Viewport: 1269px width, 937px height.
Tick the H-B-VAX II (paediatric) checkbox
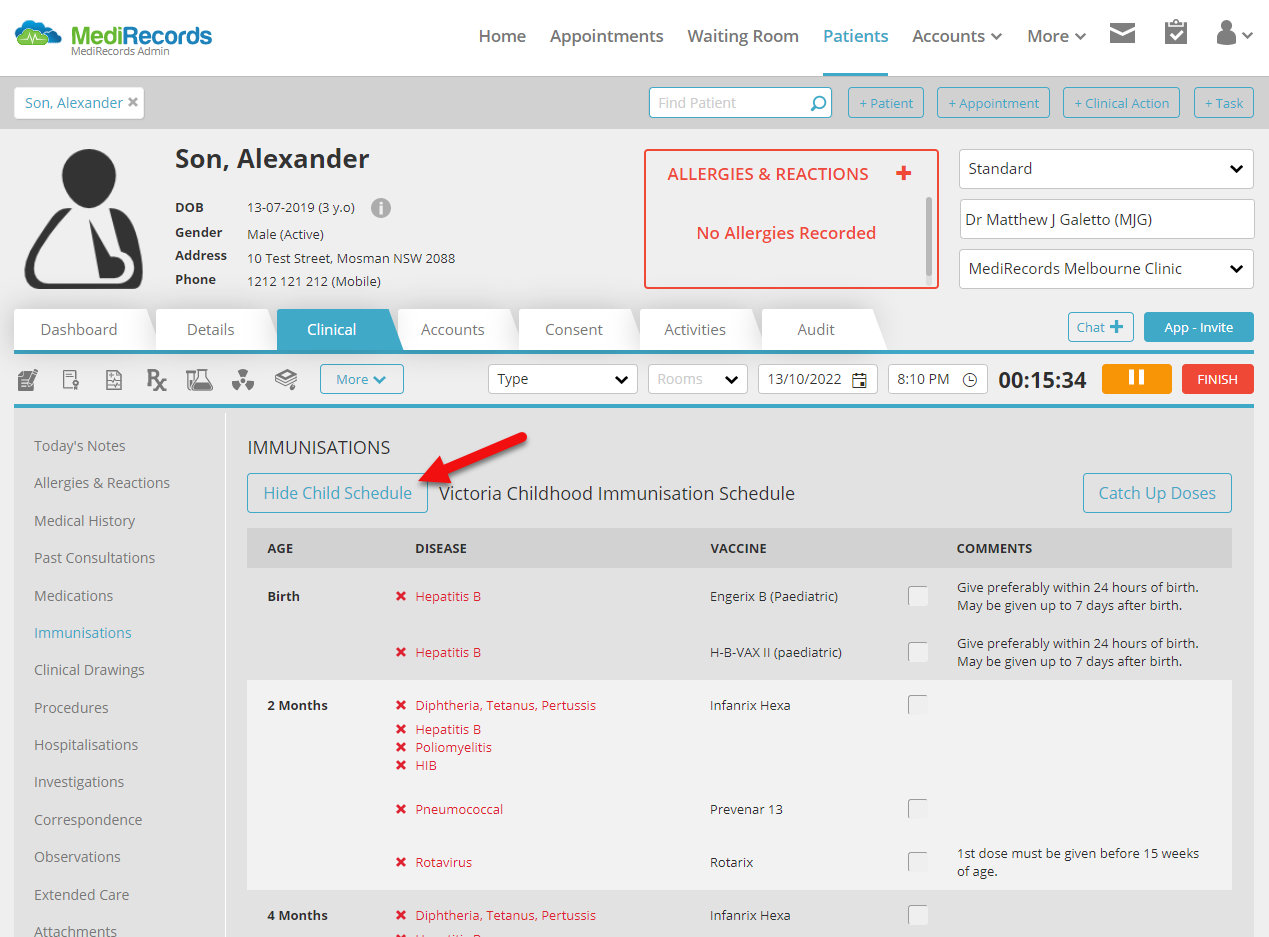(x=918, y=652)
